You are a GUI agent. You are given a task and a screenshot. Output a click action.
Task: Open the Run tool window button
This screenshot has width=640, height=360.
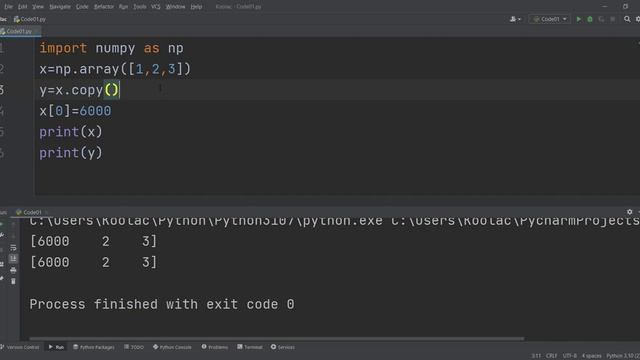point(56,347)
